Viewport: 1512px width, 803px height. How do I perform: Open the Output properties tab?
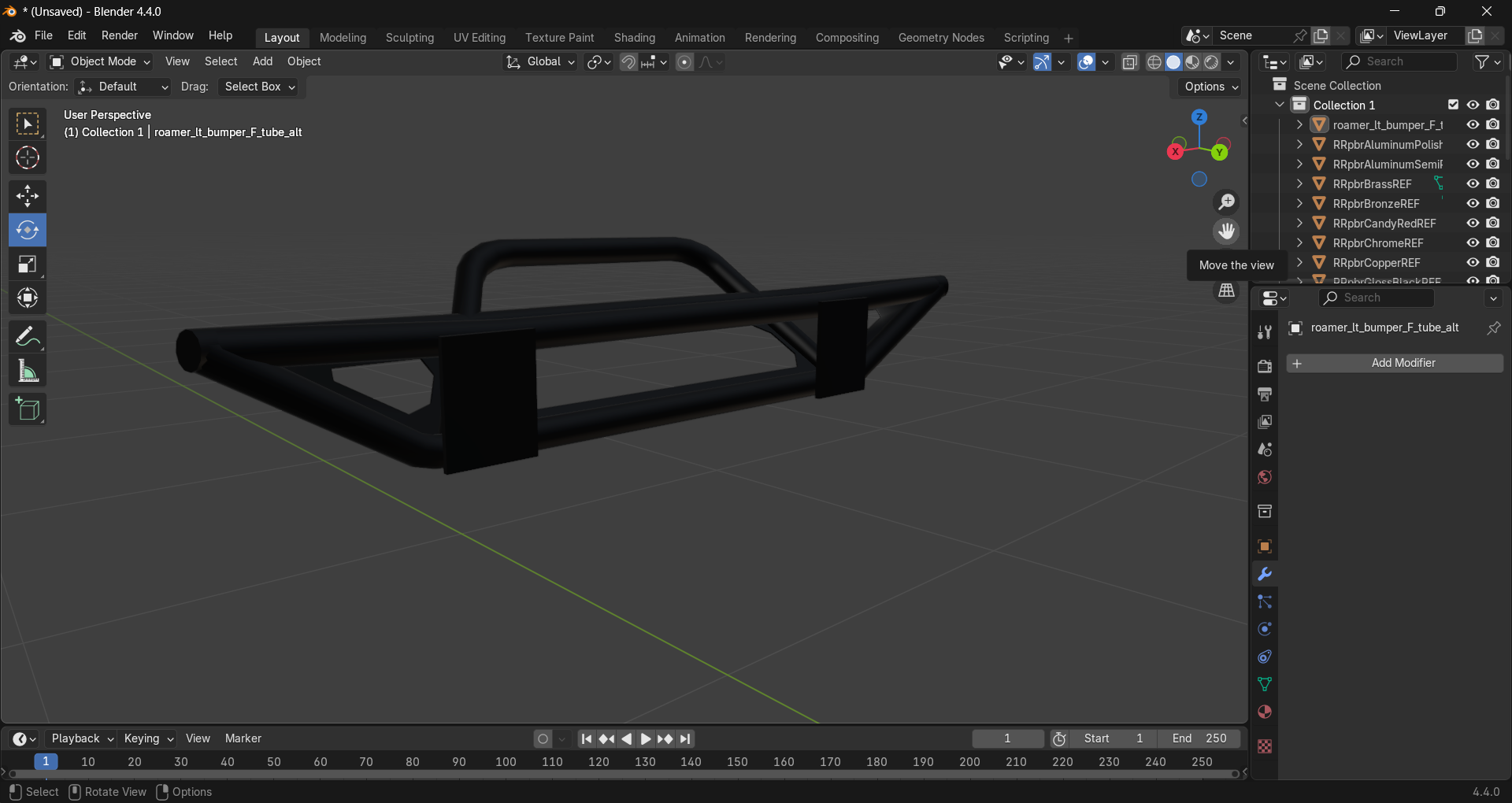pos(1265,394)
